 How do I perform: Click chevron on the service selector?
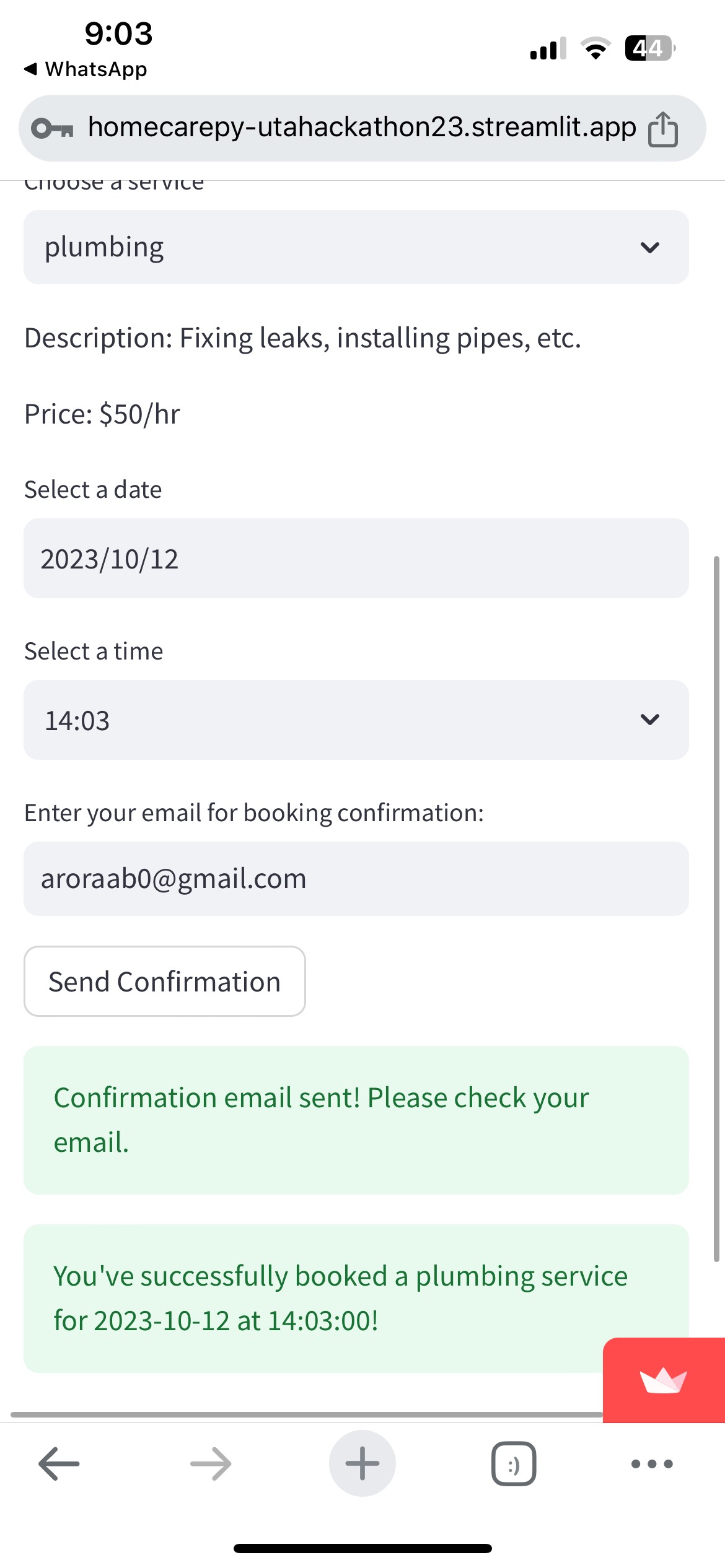tap(650, 248)
